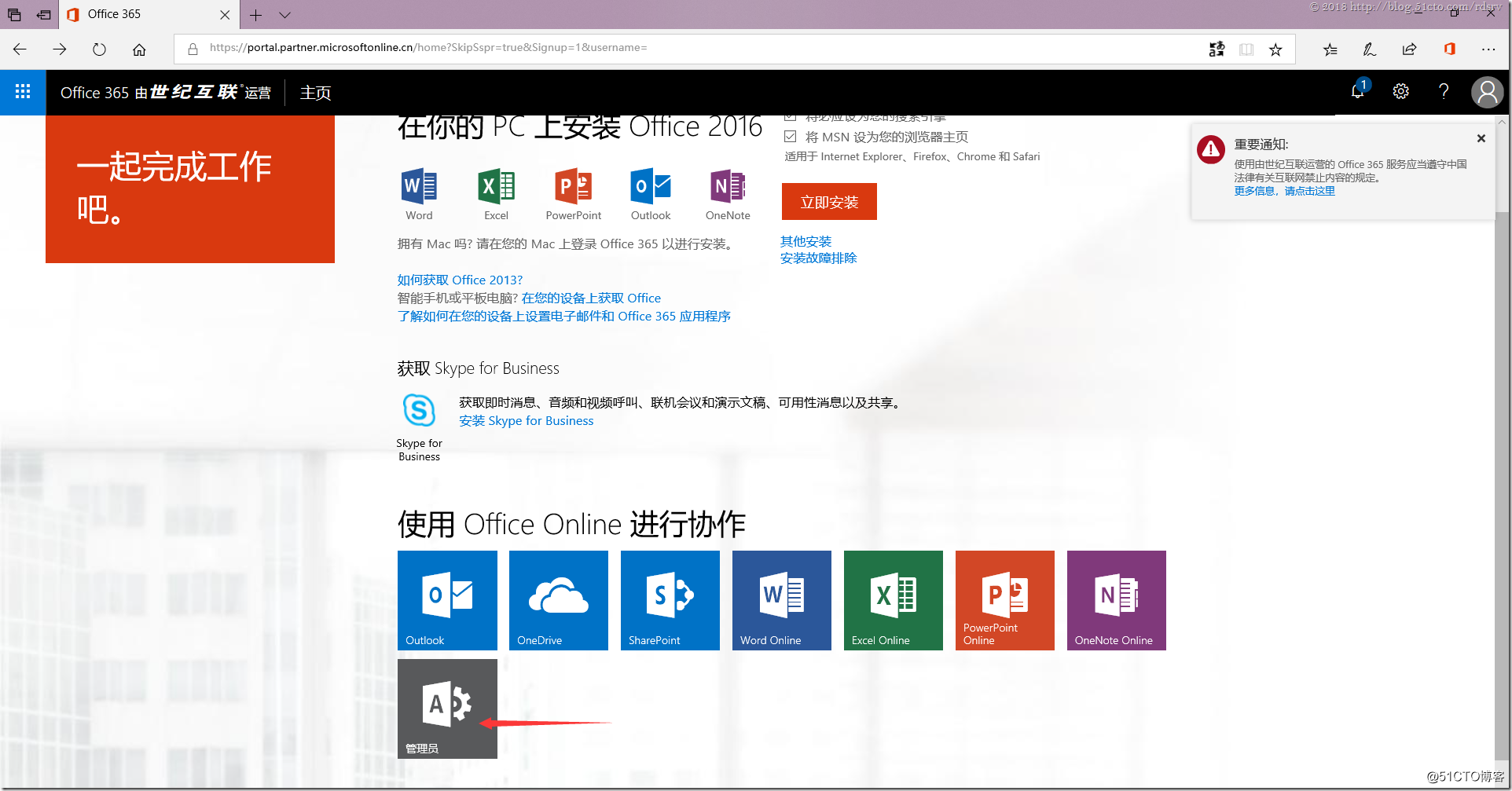
Task: Open the 管理员 admin tile
Action: tap(447, 709)
